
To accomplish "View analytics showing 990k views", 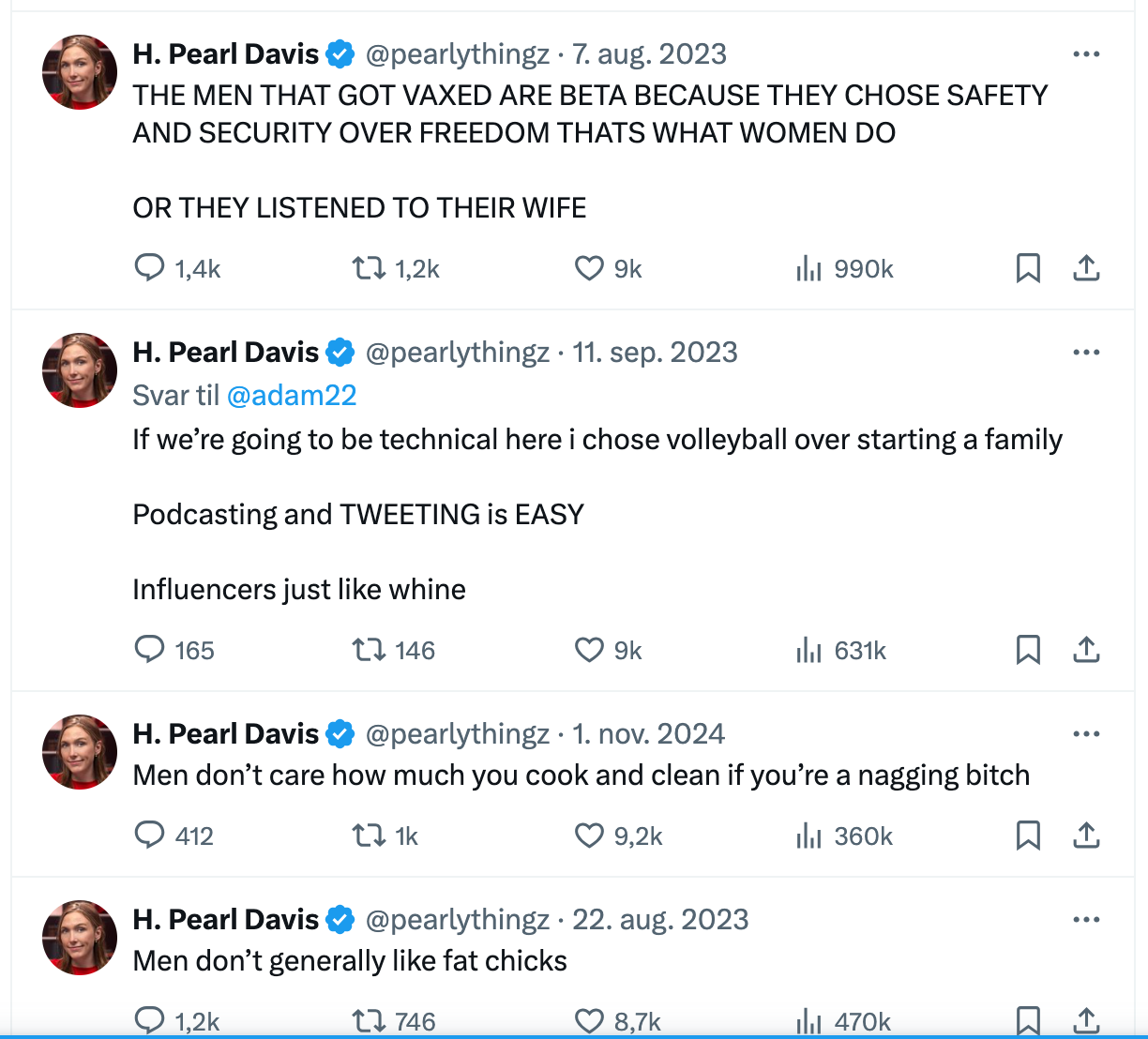I will click(844, 269).
